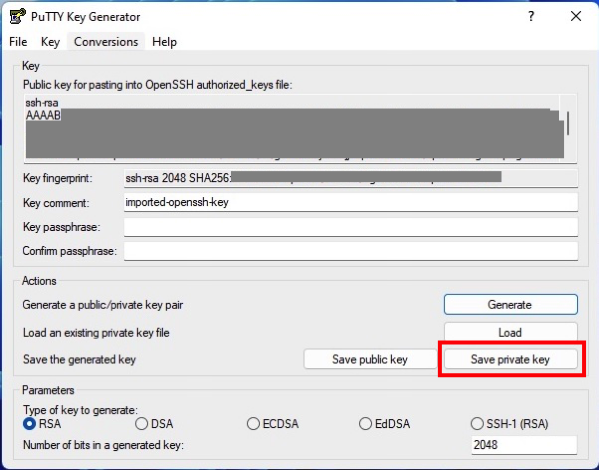
Task: Open the Help menu
Action: [x=164, y=42]
